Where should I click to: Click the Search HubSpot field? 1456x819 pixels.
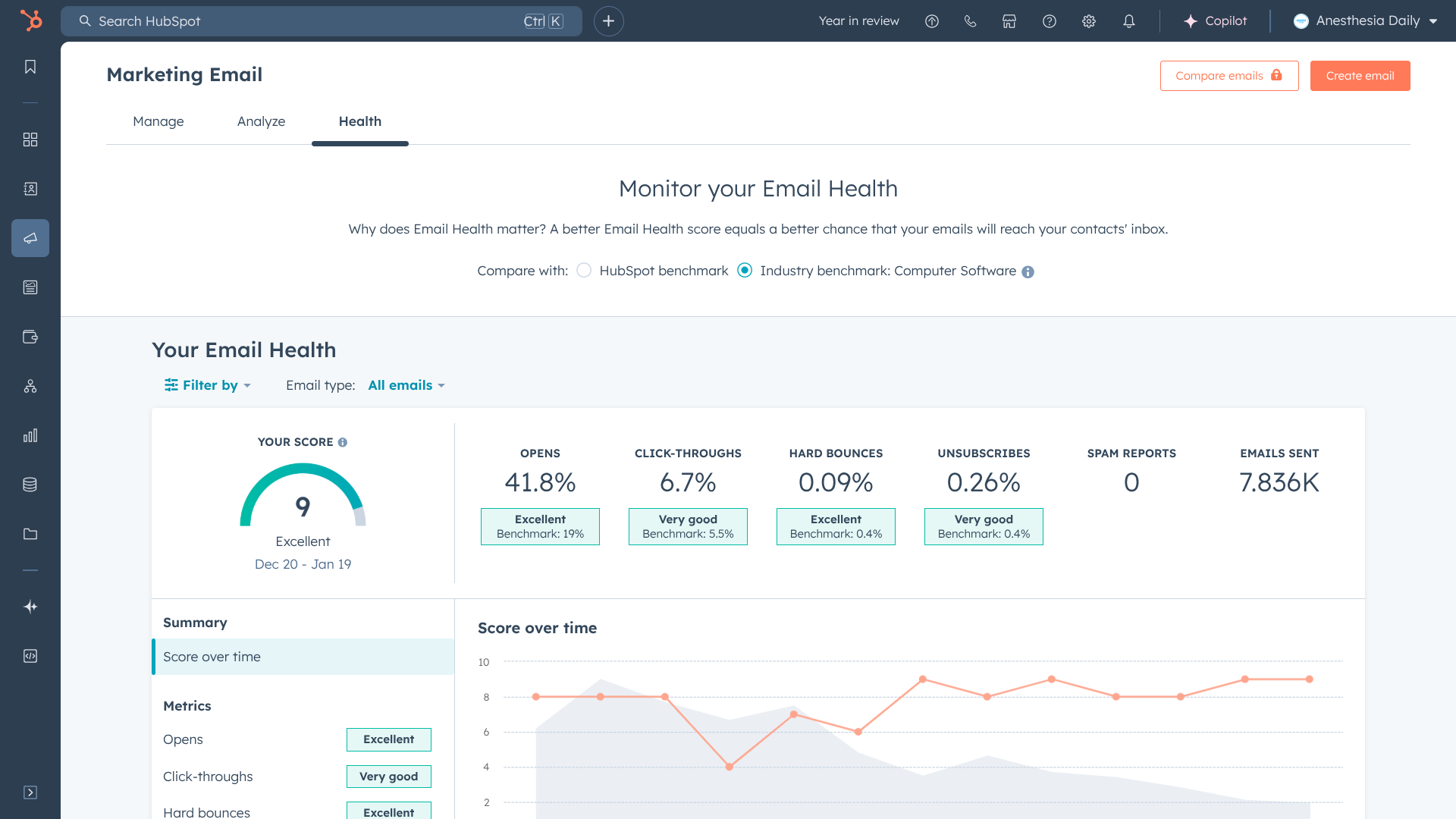(x=321, y=21)
